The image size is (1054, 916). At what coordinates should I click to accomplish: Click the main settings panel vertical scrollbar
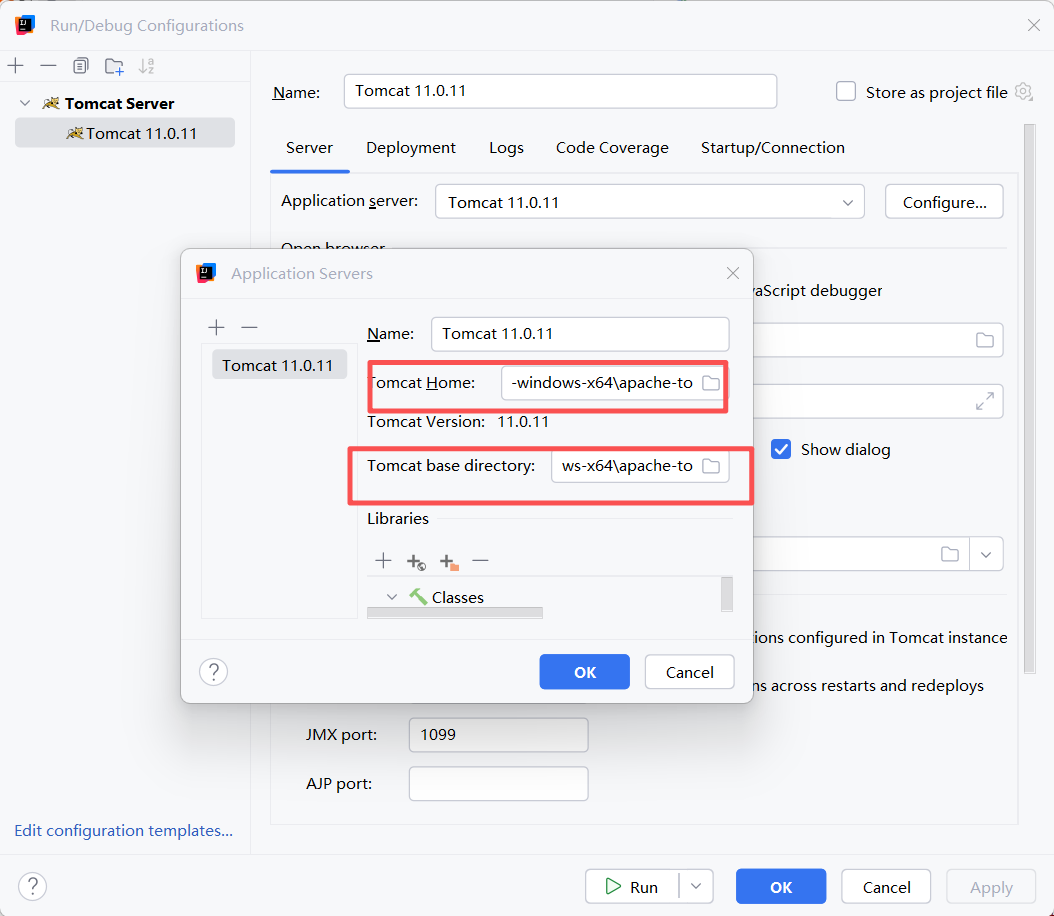click(x=1029, y=398)
